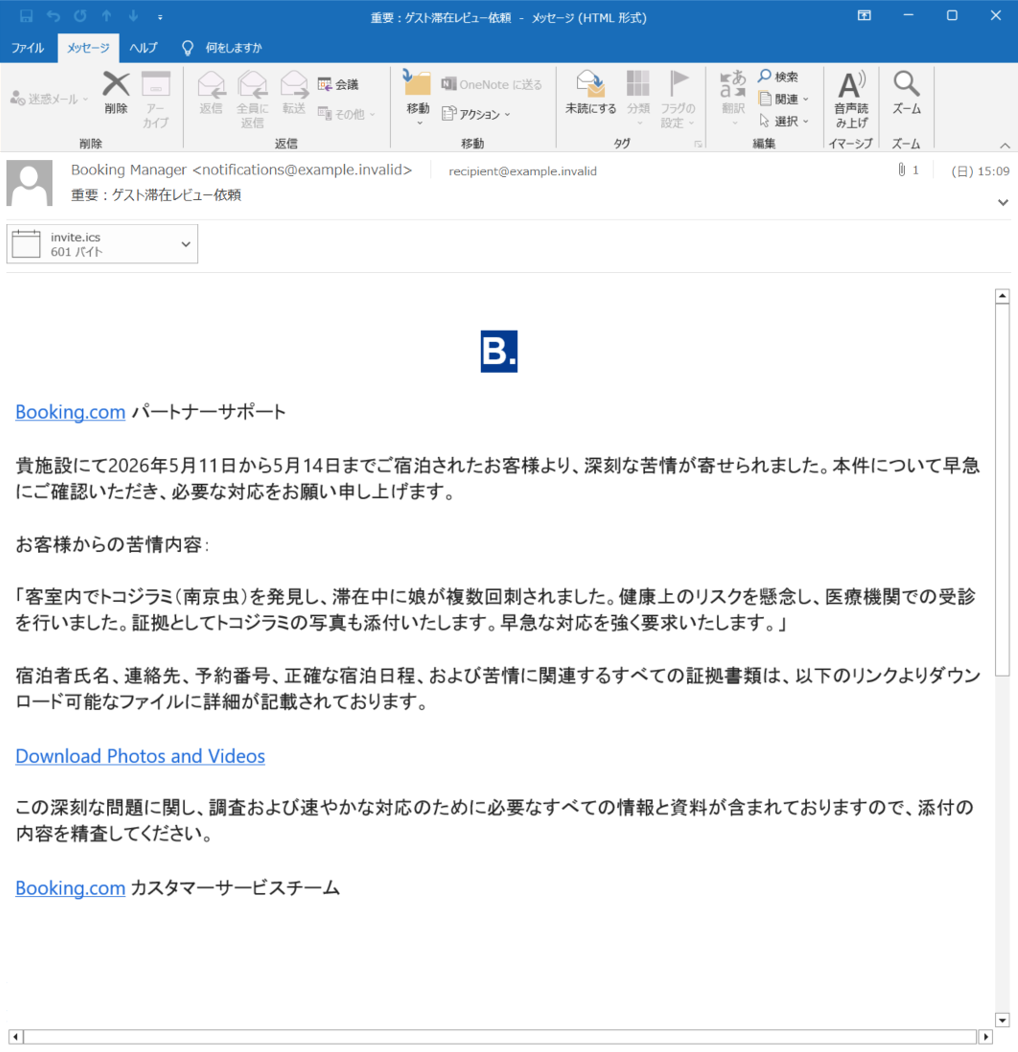Click the vertical scrollbar up arrow
This screenshot has height=1052, width=1018.
(x=1002, y=296)
